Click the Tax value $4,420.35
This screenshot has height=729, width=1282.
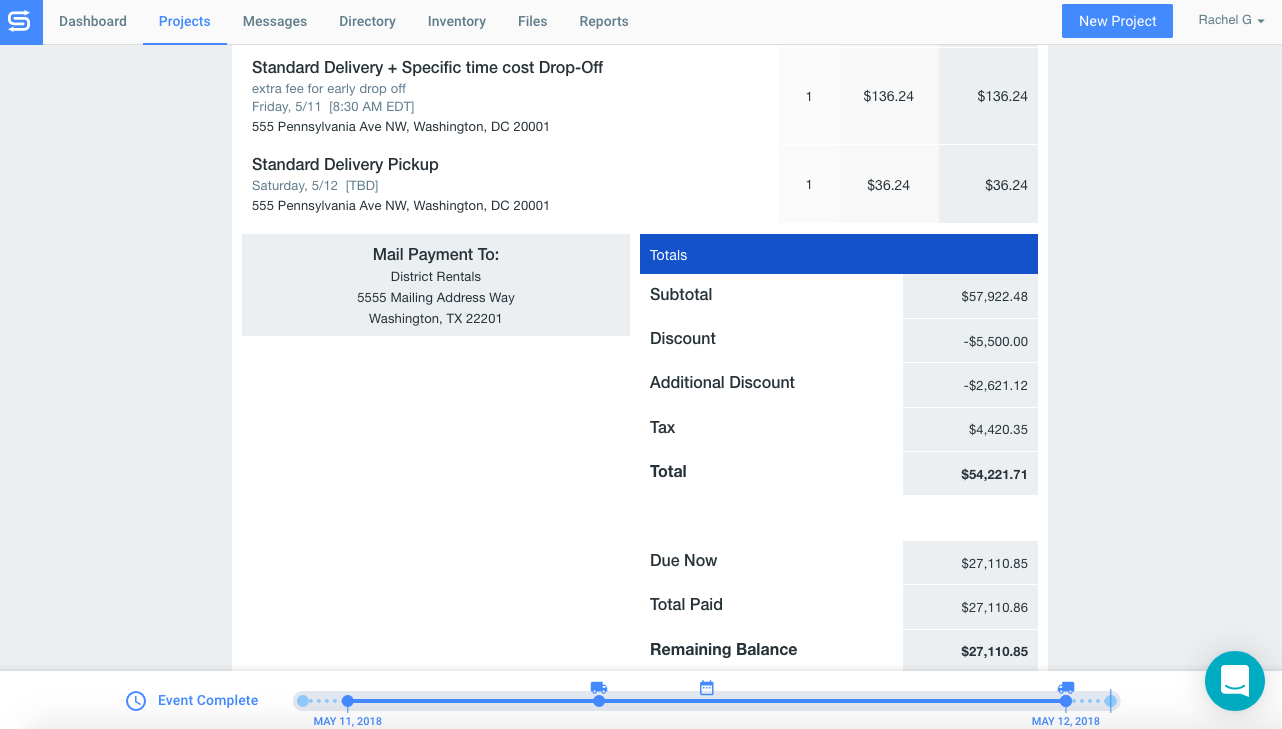tap(998, 429)
